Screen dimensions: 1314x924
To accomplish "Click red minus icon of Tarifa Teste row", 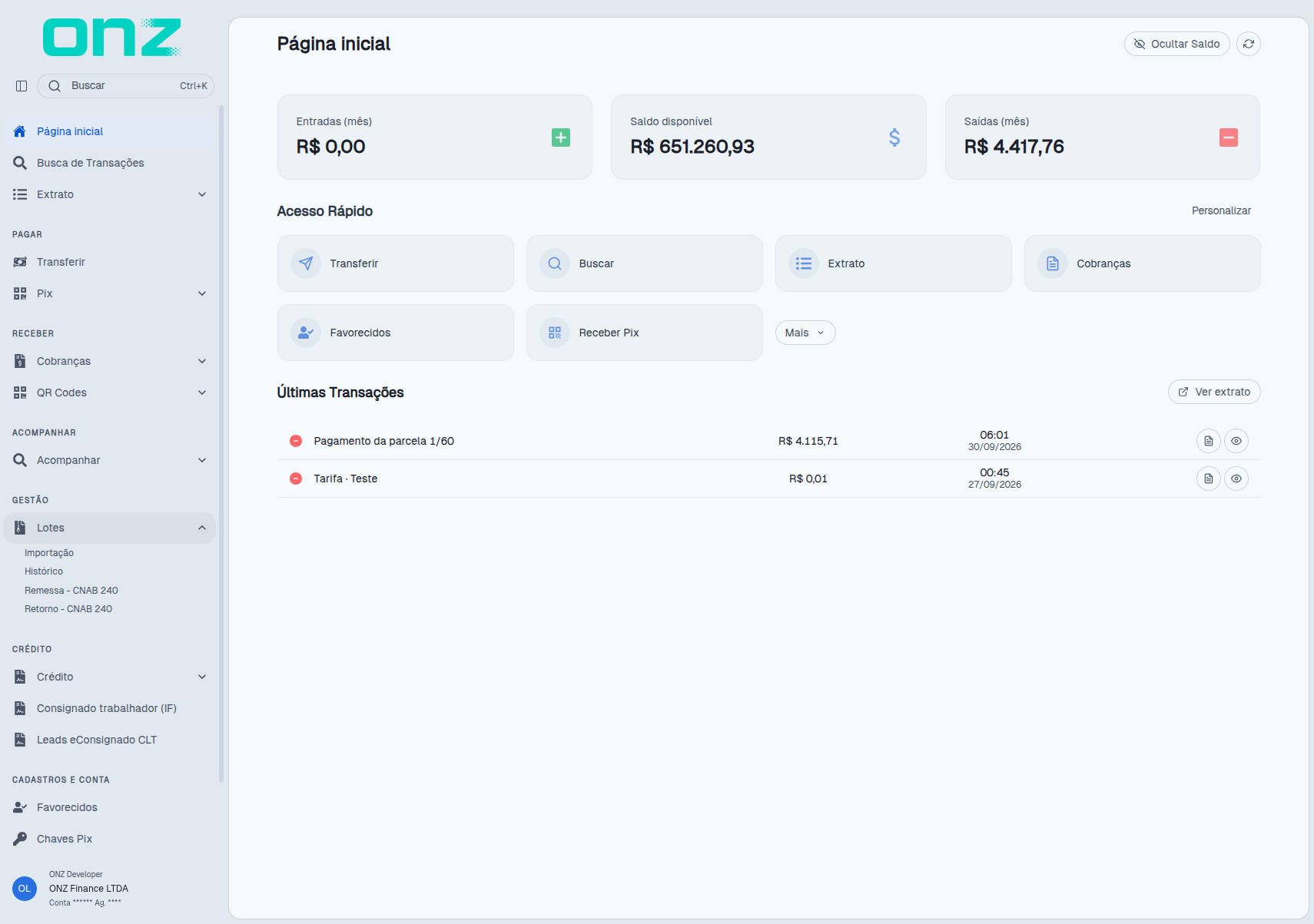I will pyautogui.click(x=296, y=479).
